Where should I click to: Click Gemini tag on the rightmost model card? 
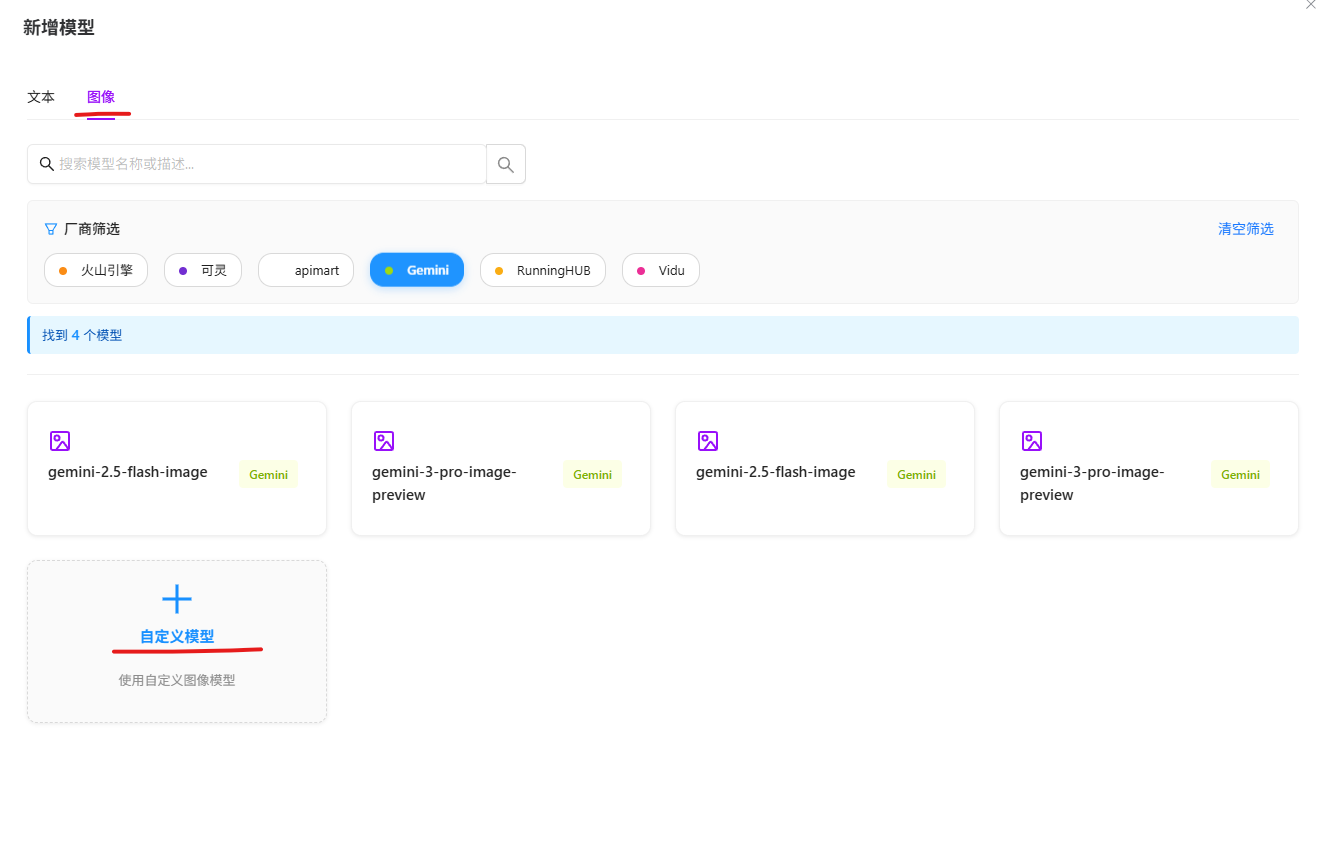click(x=1240, y=475)
